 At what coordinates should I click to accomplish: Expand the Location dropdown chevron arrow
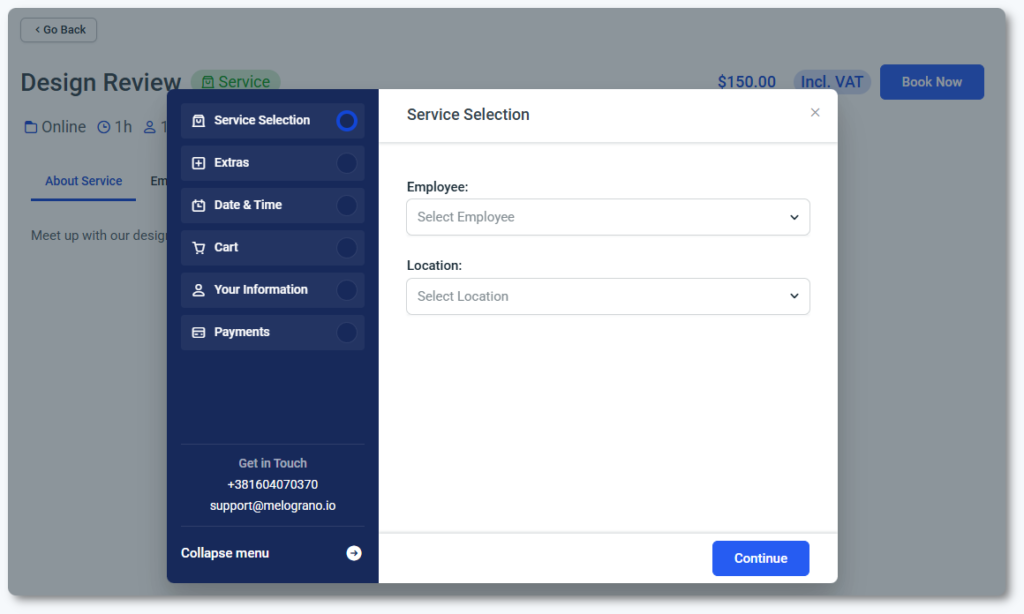tap(794, 296)
